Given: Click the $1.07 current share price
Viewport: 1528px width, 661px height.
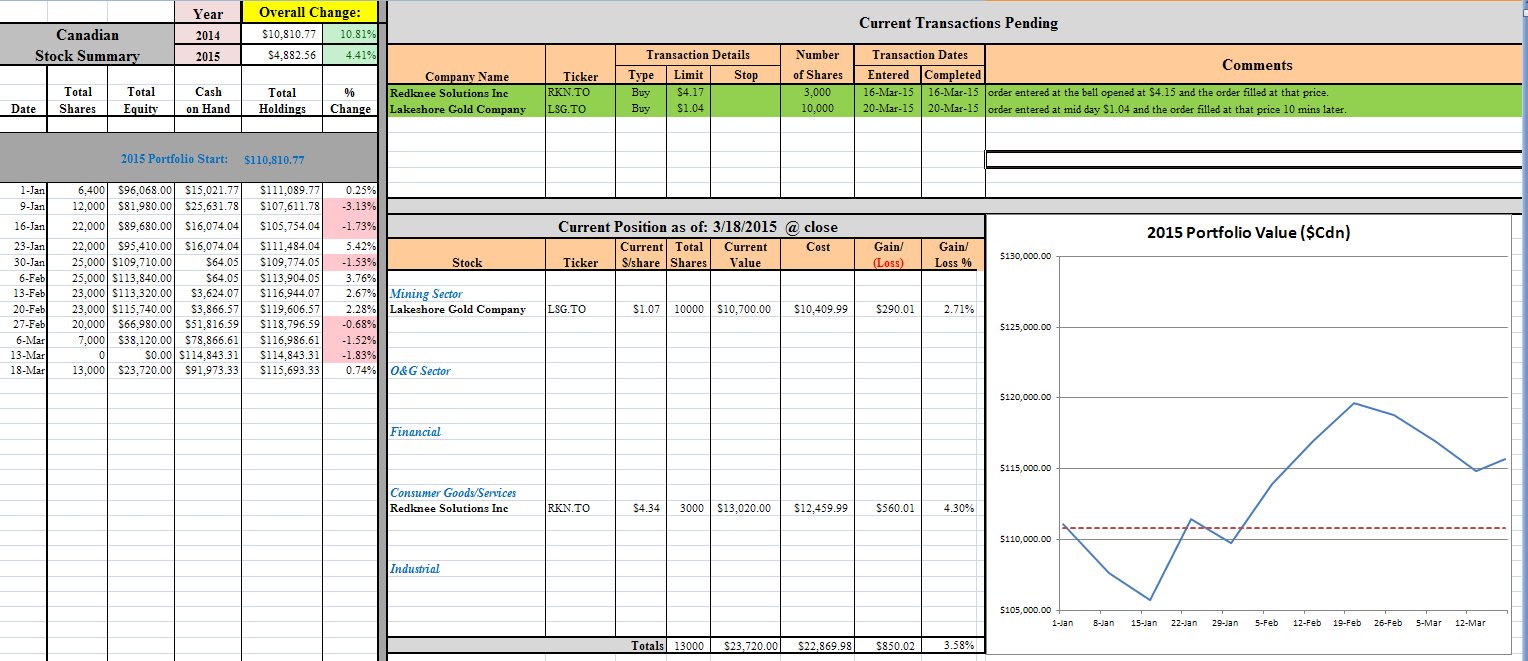Looking at the screenshot, I should click(643, 310).
